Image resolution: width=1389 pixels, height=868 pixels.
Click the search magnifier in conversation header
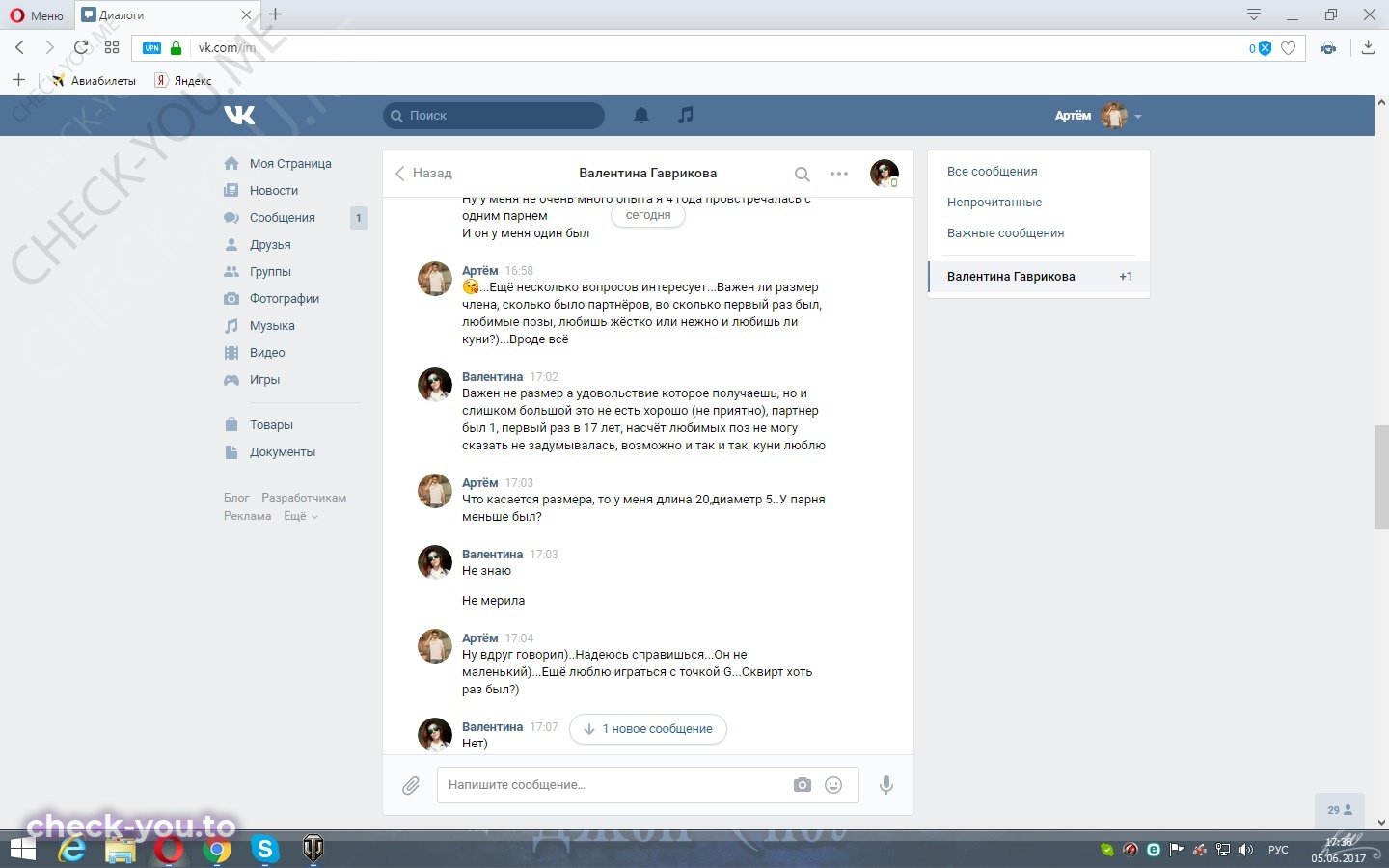coord(802,175)
